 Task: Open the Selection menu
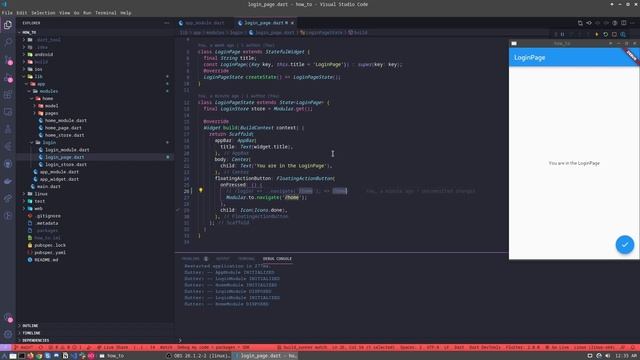(43, 13)
